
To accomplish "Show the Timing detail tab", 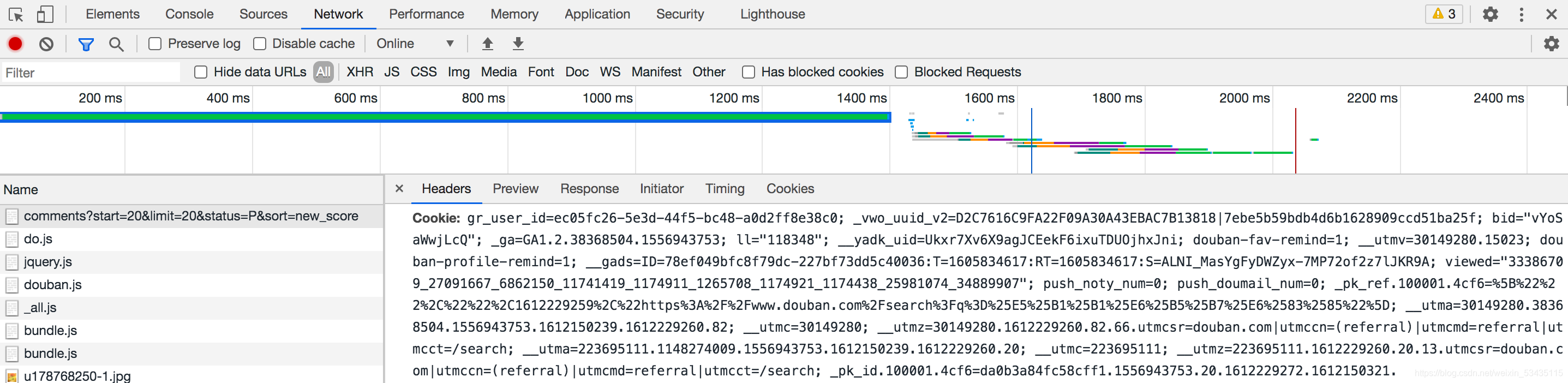I will tap(725, 189).
